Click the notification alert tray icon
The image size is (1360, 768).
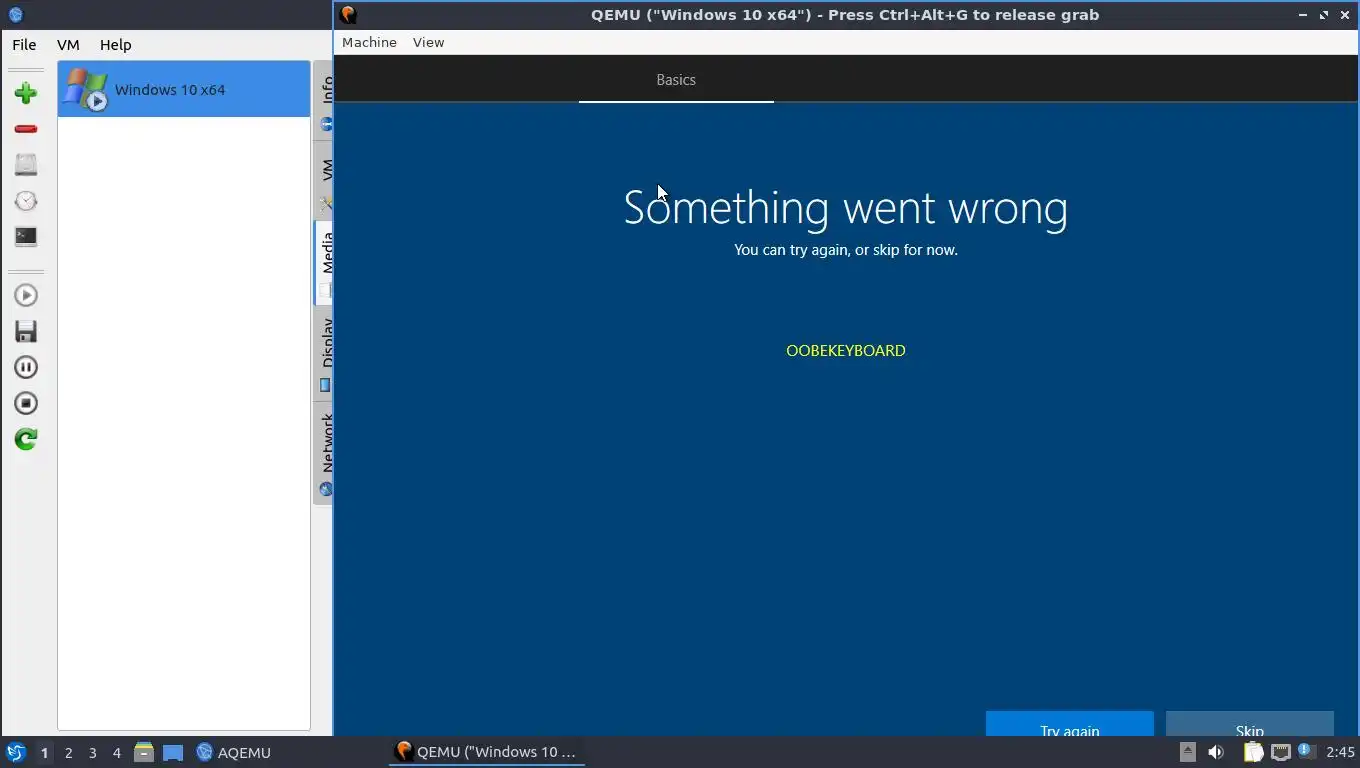pos(1306,751)
